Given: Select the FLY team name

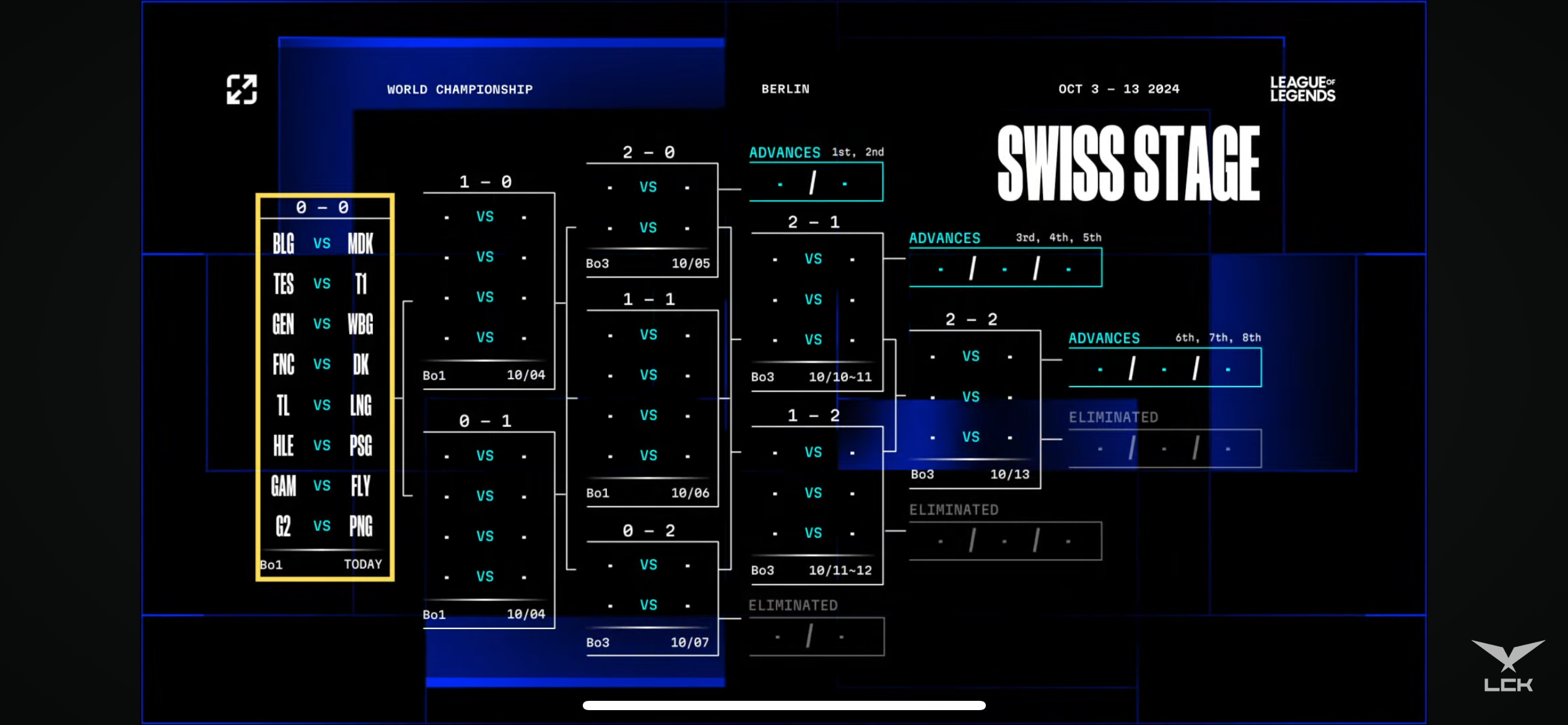Looking at the screenshot, I should 361,486.
